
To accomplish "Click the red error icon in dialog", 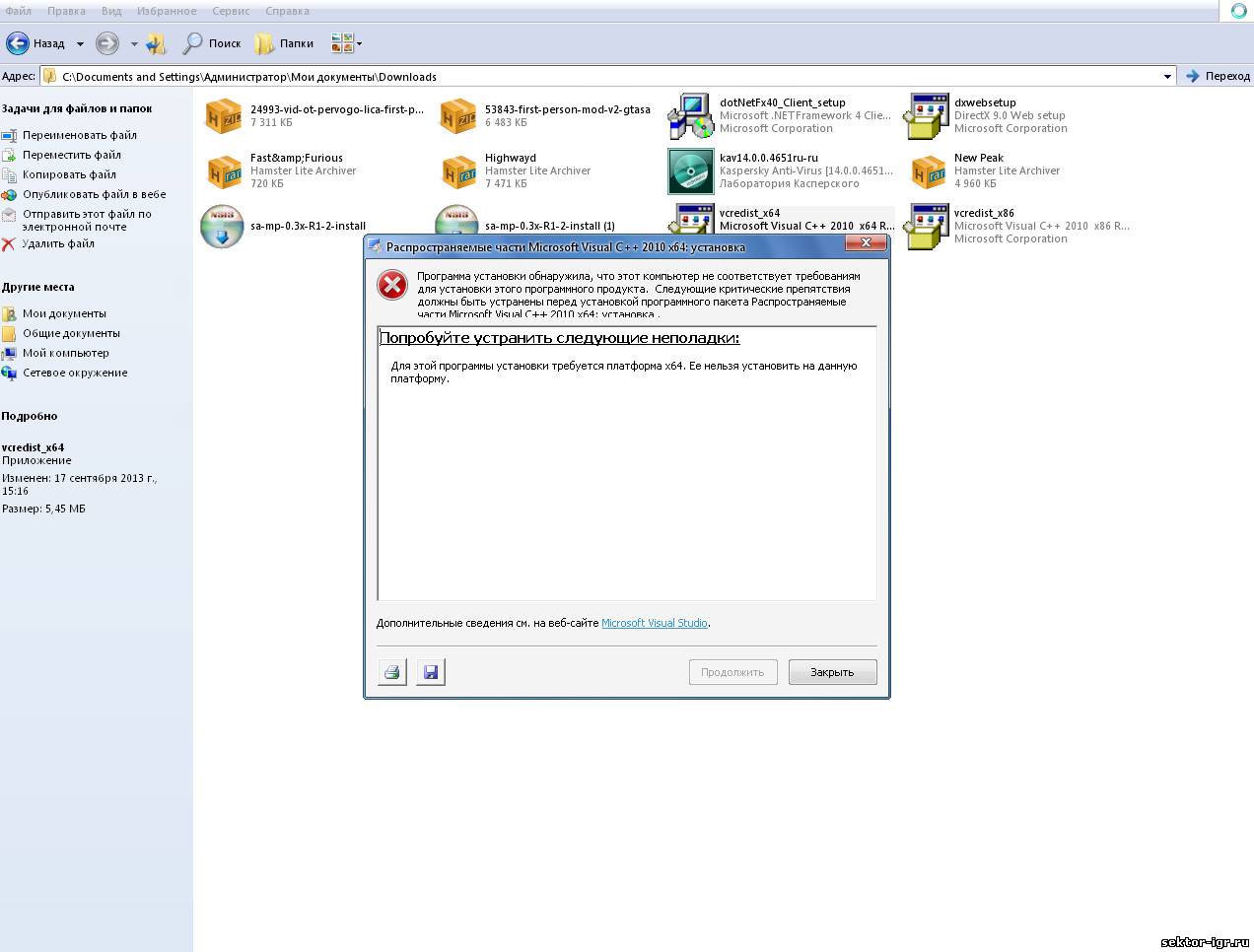I will point(392,285).
